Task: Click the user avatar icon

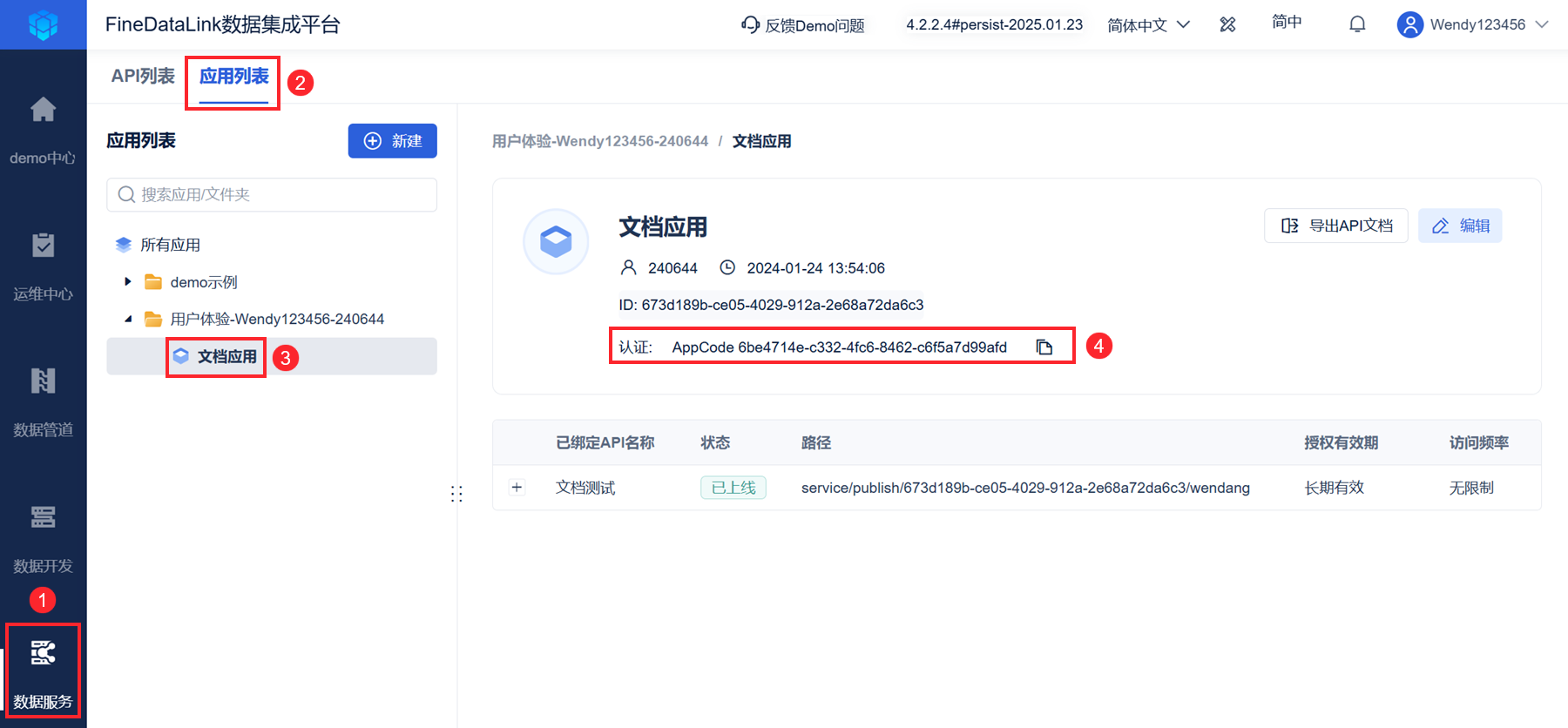Action: (1409, 24)
